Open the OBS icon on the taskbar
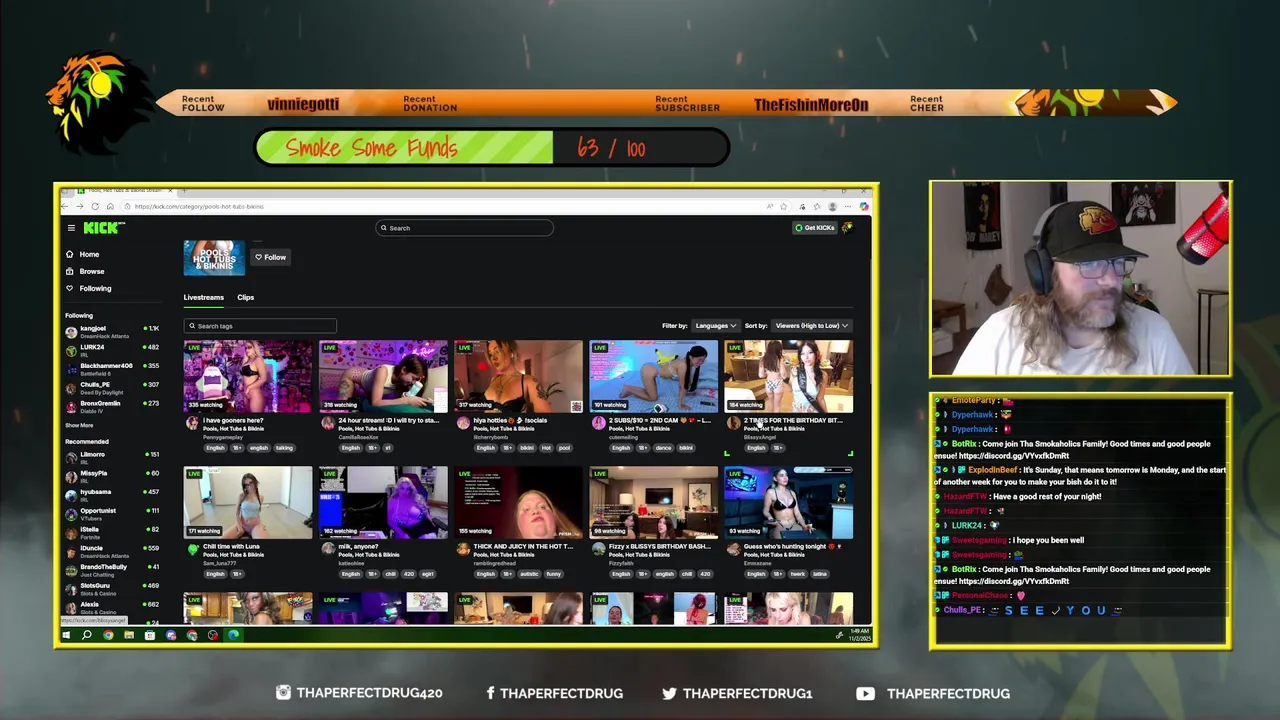The height and width of the screenshot is (720, 1280). (213, 635)
